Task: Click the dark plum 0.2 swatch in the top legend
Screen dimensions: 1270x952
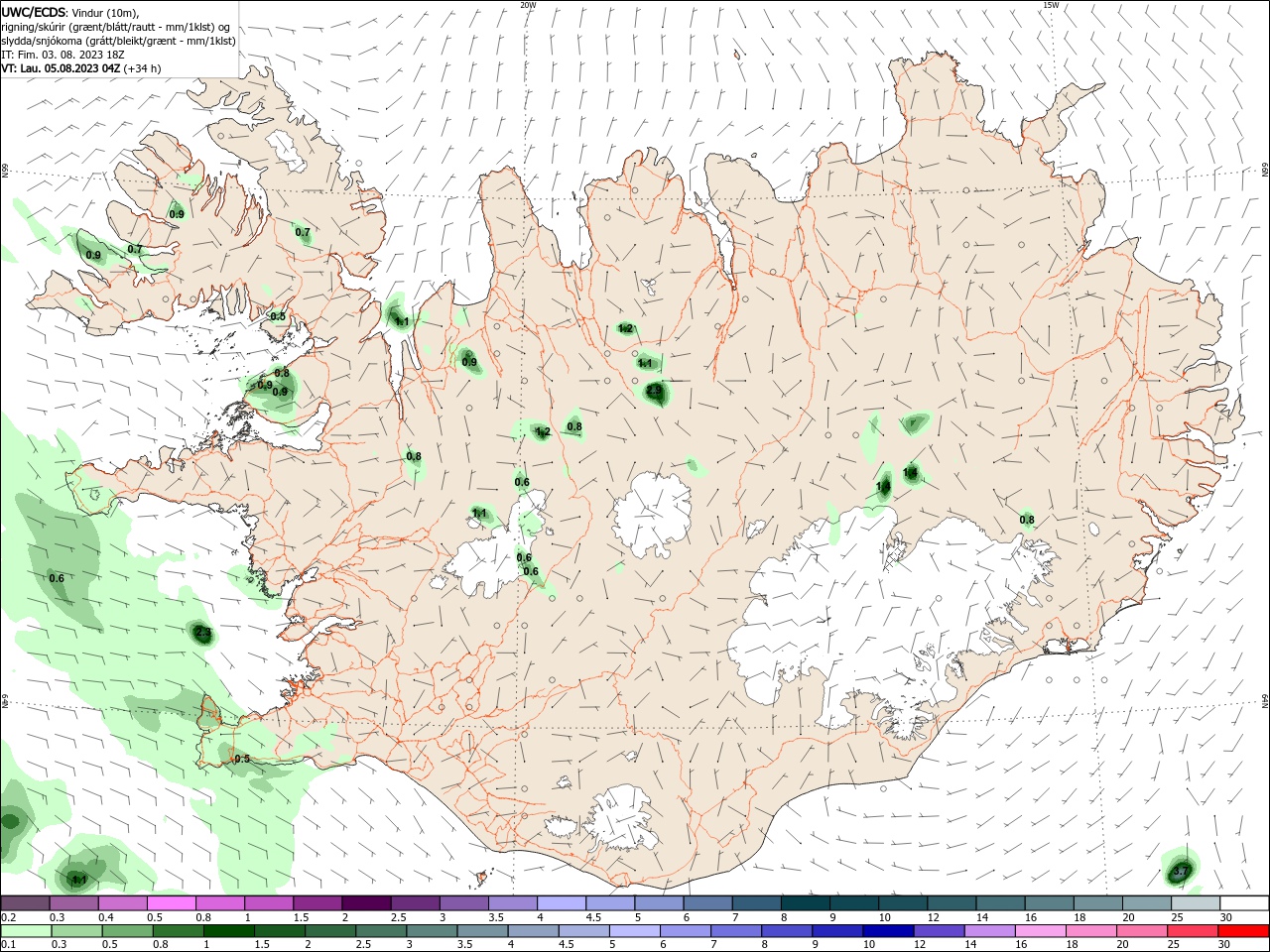Action: pos(25,902)
